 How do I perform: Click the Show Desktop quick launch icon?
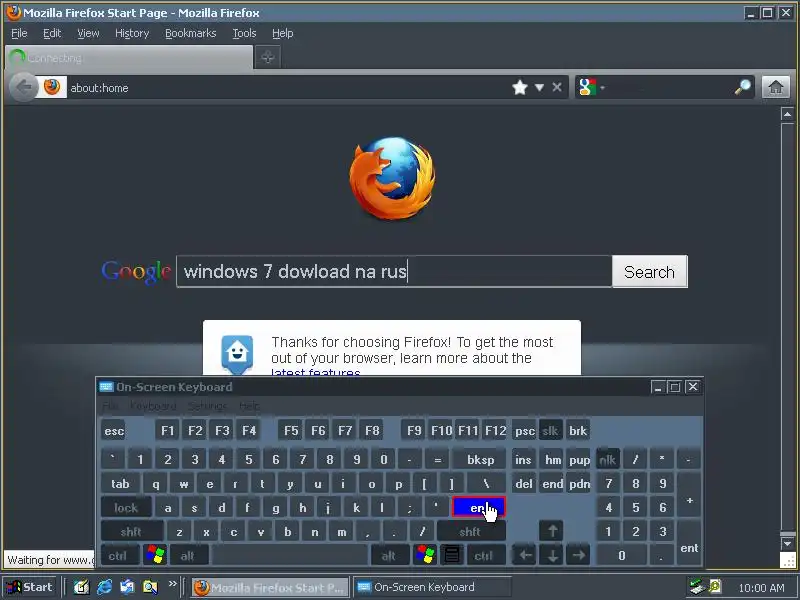tap(81, 587)
